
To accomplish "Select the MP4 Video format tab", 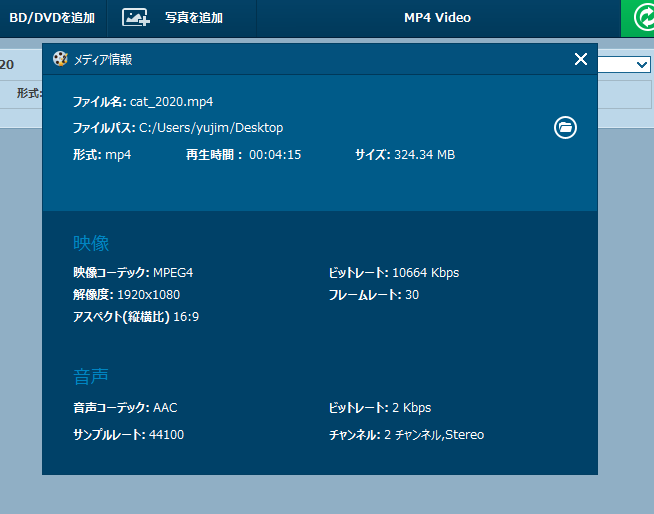I will pyautogui.click(x=437, y=18).
